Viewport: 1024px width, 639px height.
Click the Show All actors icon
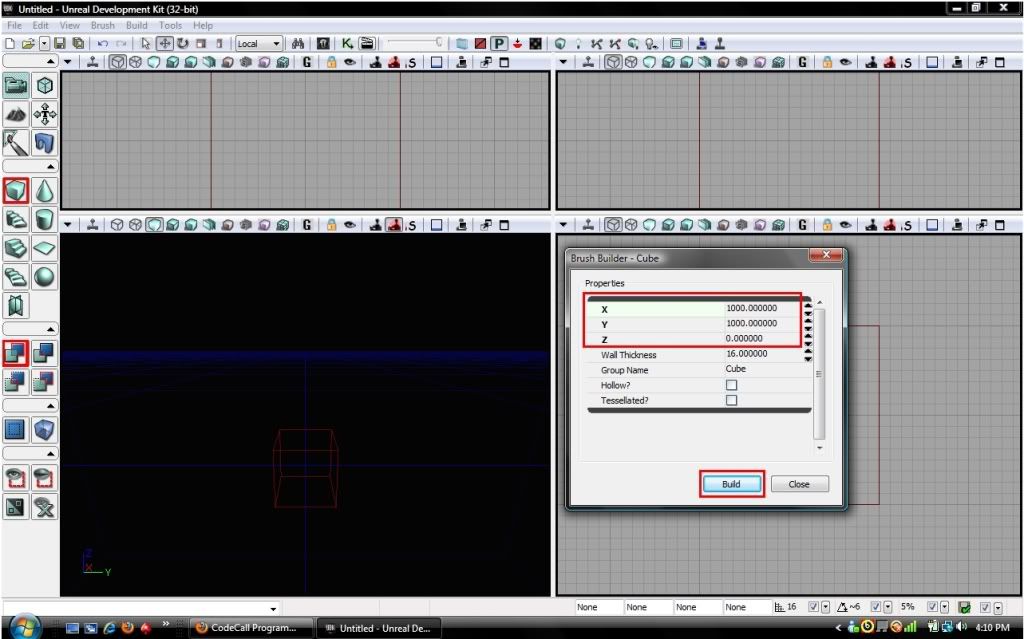click(44, 507)
